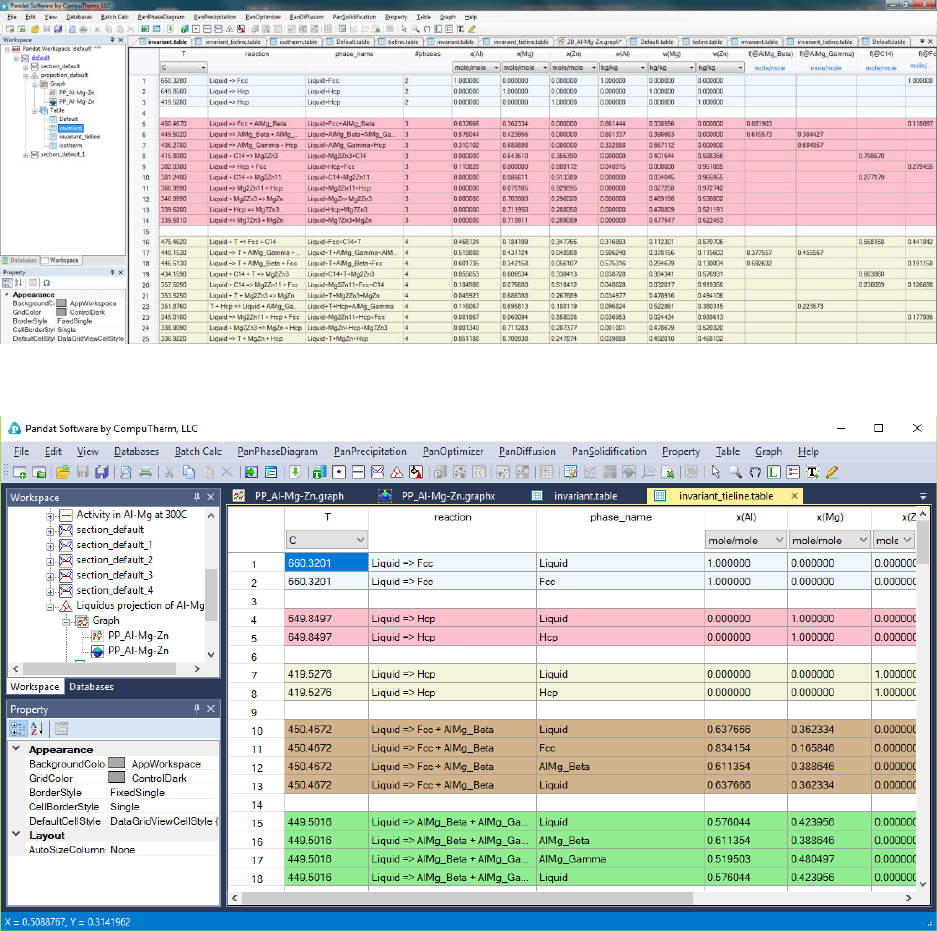
Task: Click the scissors Cut icon in lower toolbar
Action: click(169, 473)
